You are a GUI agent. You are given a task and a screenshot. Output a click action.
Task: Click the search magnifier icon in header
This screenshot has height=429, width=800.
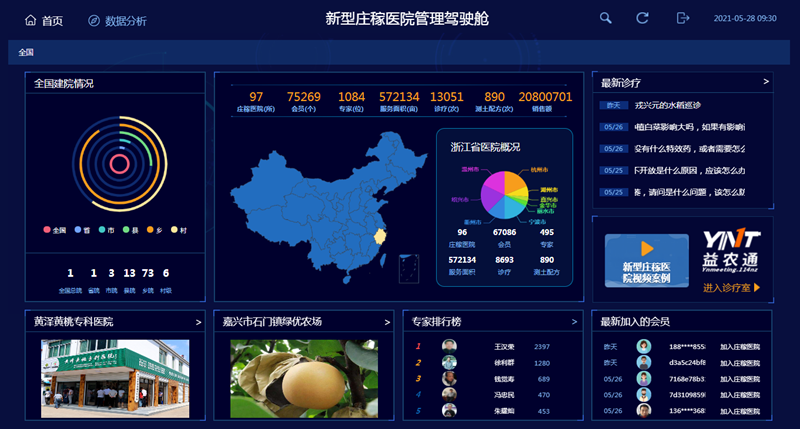click(606, 19)
